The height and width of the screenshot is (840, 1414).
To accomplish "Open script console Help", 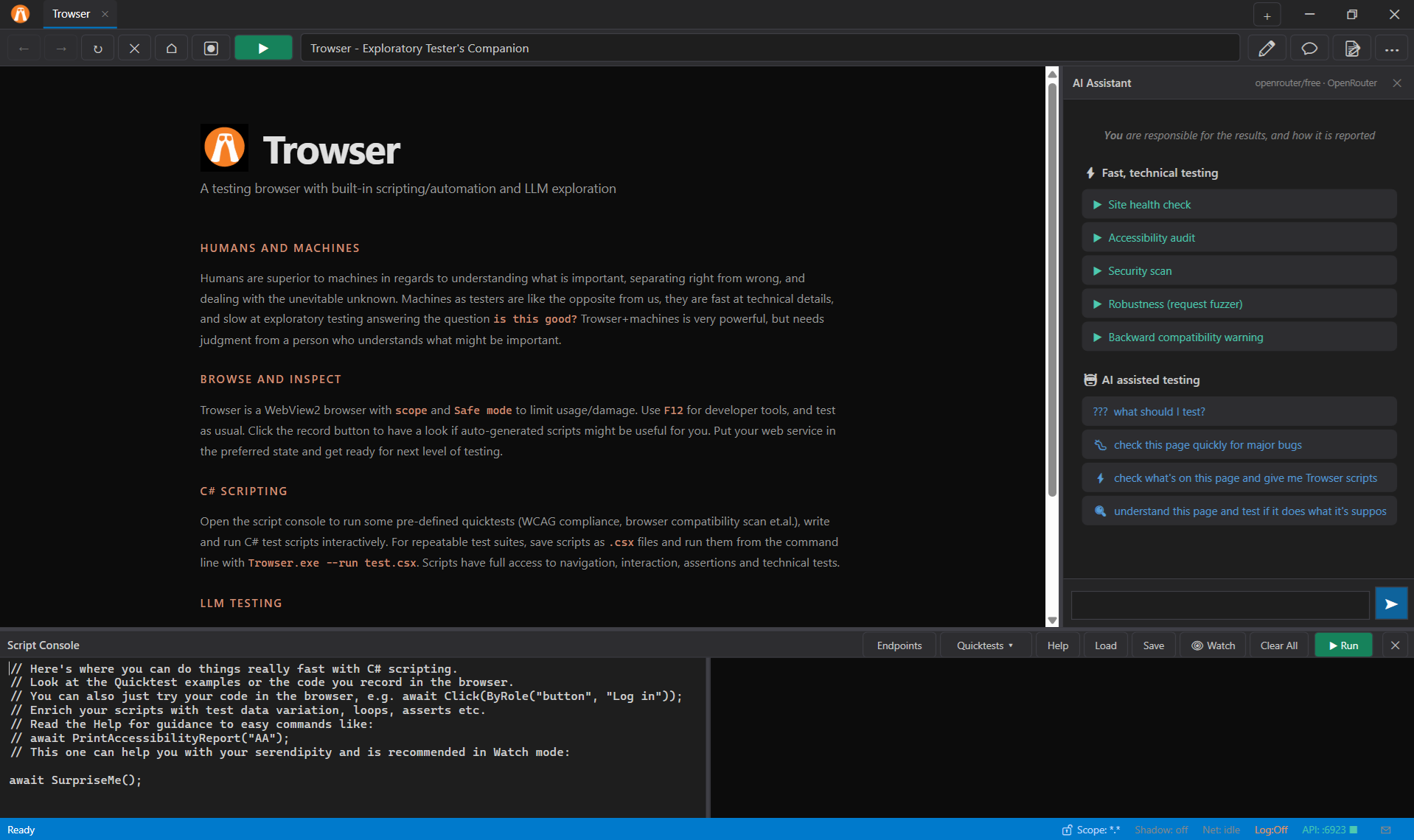I will pyautogui.click(x=1057, y=645).
